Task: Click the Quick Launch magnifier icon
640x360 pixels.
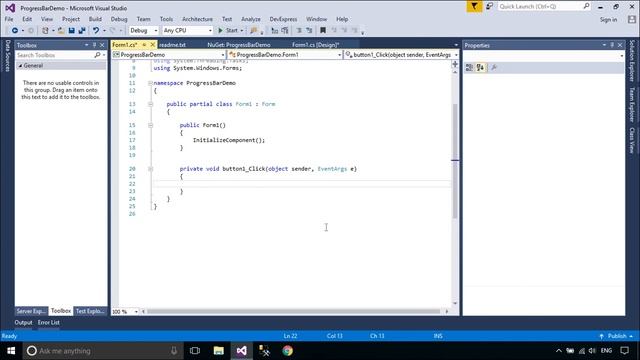Action: [586, 6]
